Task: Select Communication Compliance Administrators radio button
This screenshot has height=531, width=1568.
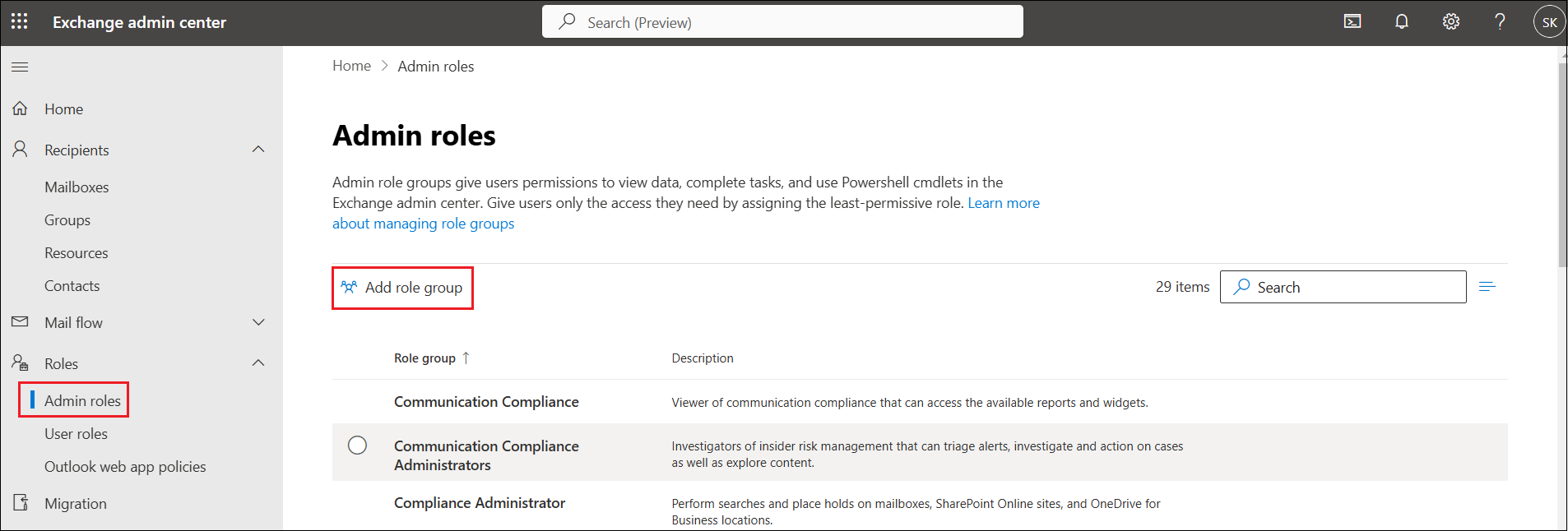Action: pyautogui.click(x=357, y=446)
